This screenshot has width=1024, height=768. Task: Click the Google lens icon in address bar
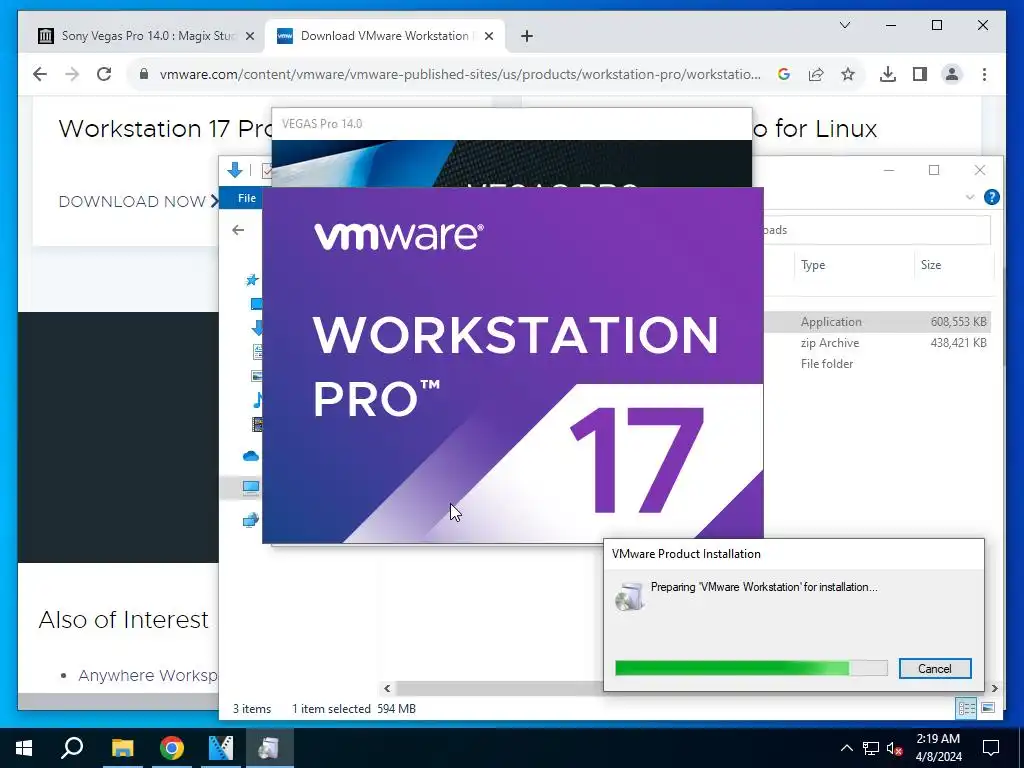pos(784,74)
